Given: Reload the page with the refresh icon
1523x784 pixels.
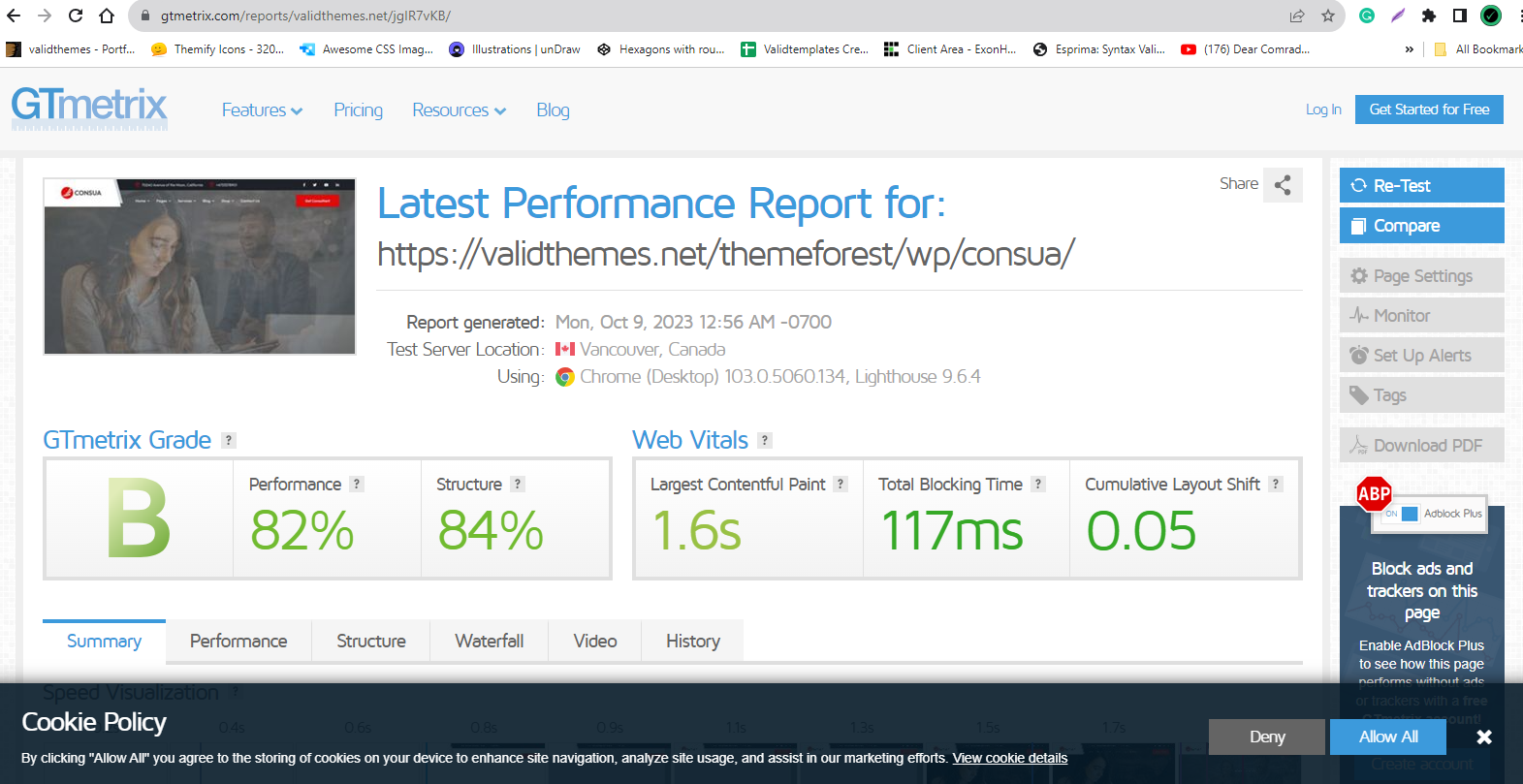Looking at the screenshot, I should tap(76, 16).
